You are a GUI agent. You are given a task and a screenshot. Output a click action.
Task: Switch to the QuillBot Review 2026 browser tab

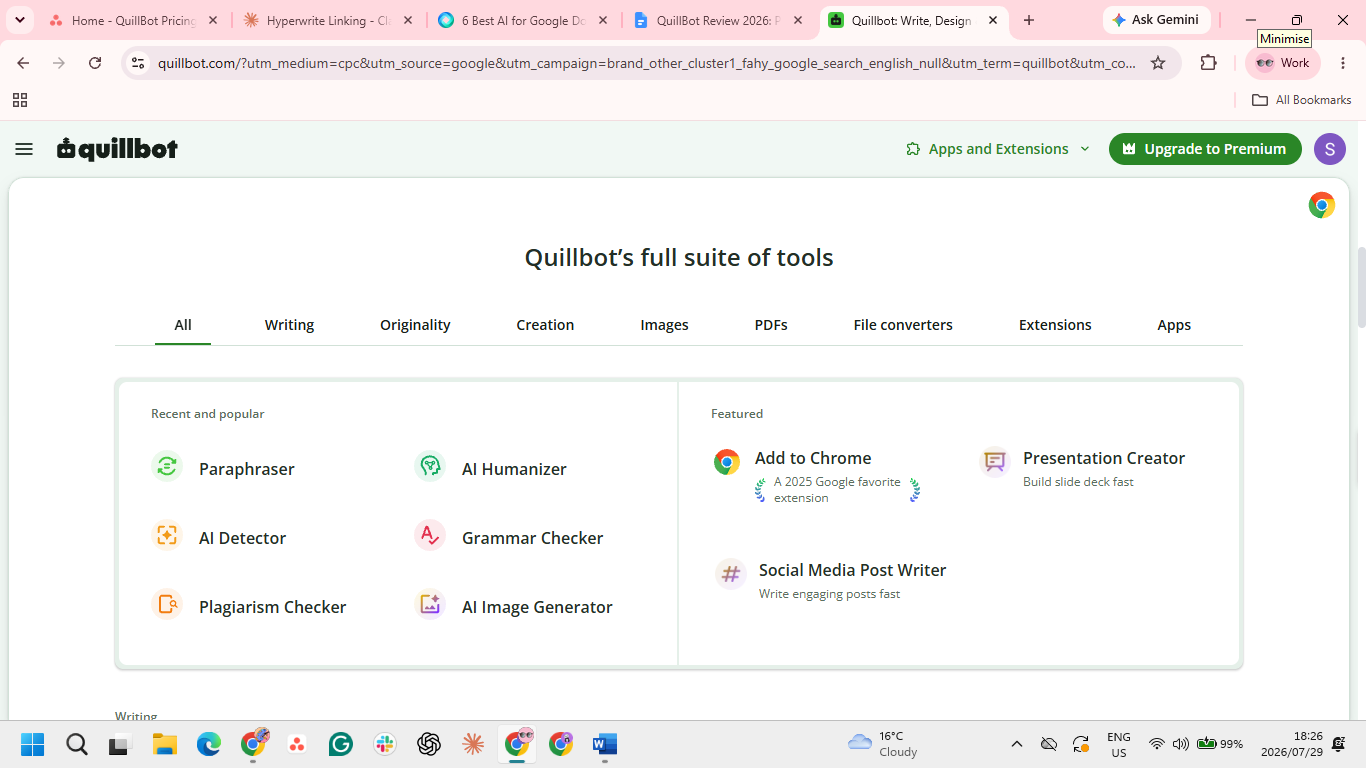tap(718, 20)
